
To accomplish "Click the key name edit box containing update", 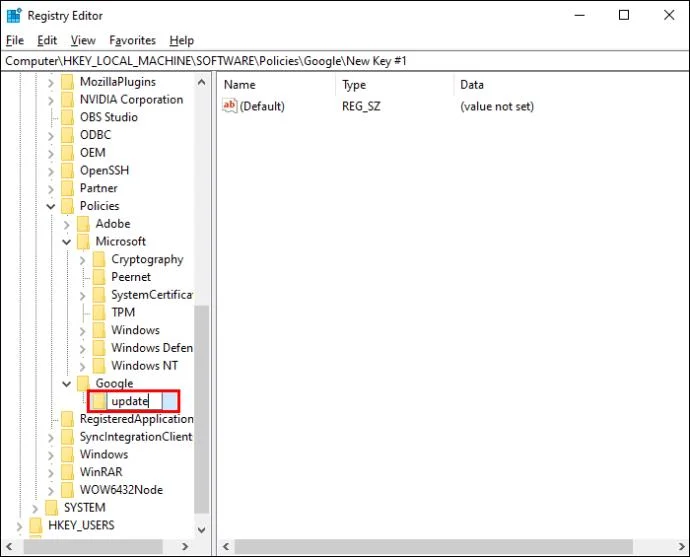I will click(135, 401).
